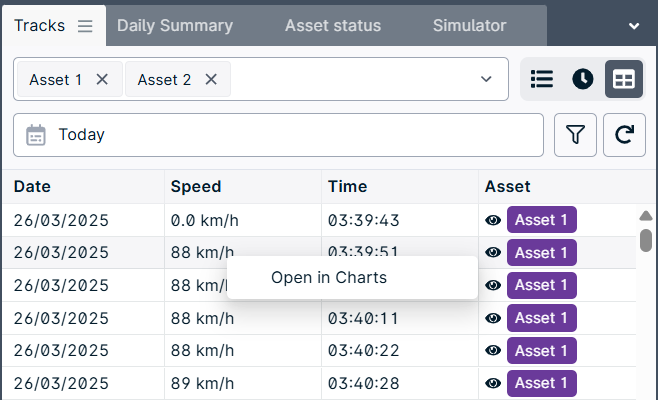Click Asset 1 badge in 03:40:28 row

click(541, 383)
